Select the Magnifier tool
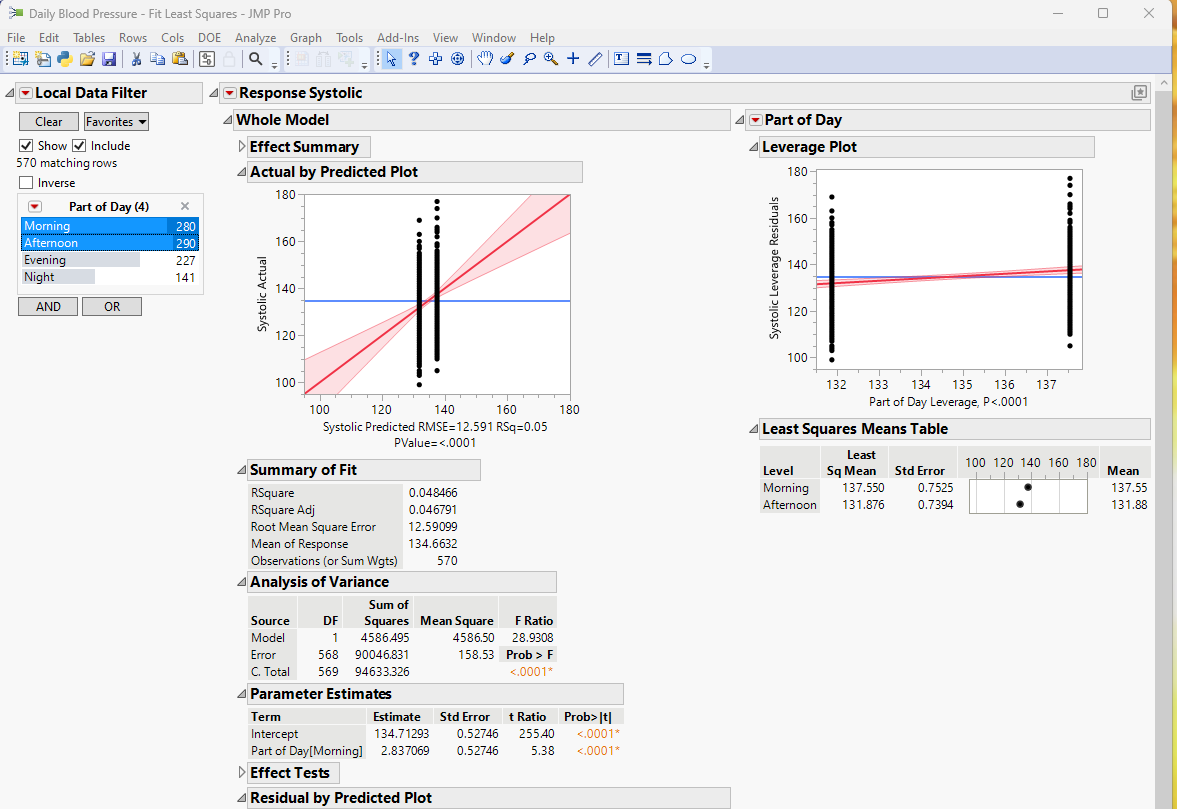The width and height of the screenshot is (1177, 809). click(x=551, y=58)
